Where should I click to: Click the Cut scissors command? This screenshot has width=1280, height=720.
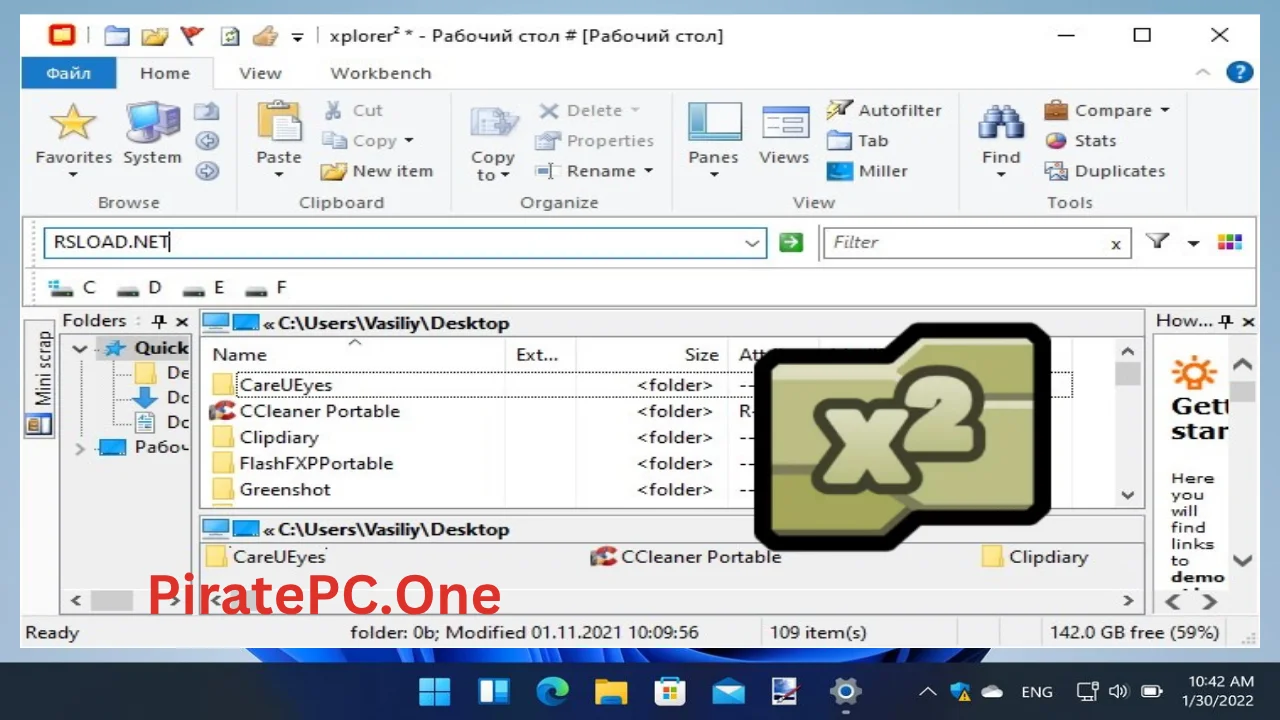pos(353,111)
